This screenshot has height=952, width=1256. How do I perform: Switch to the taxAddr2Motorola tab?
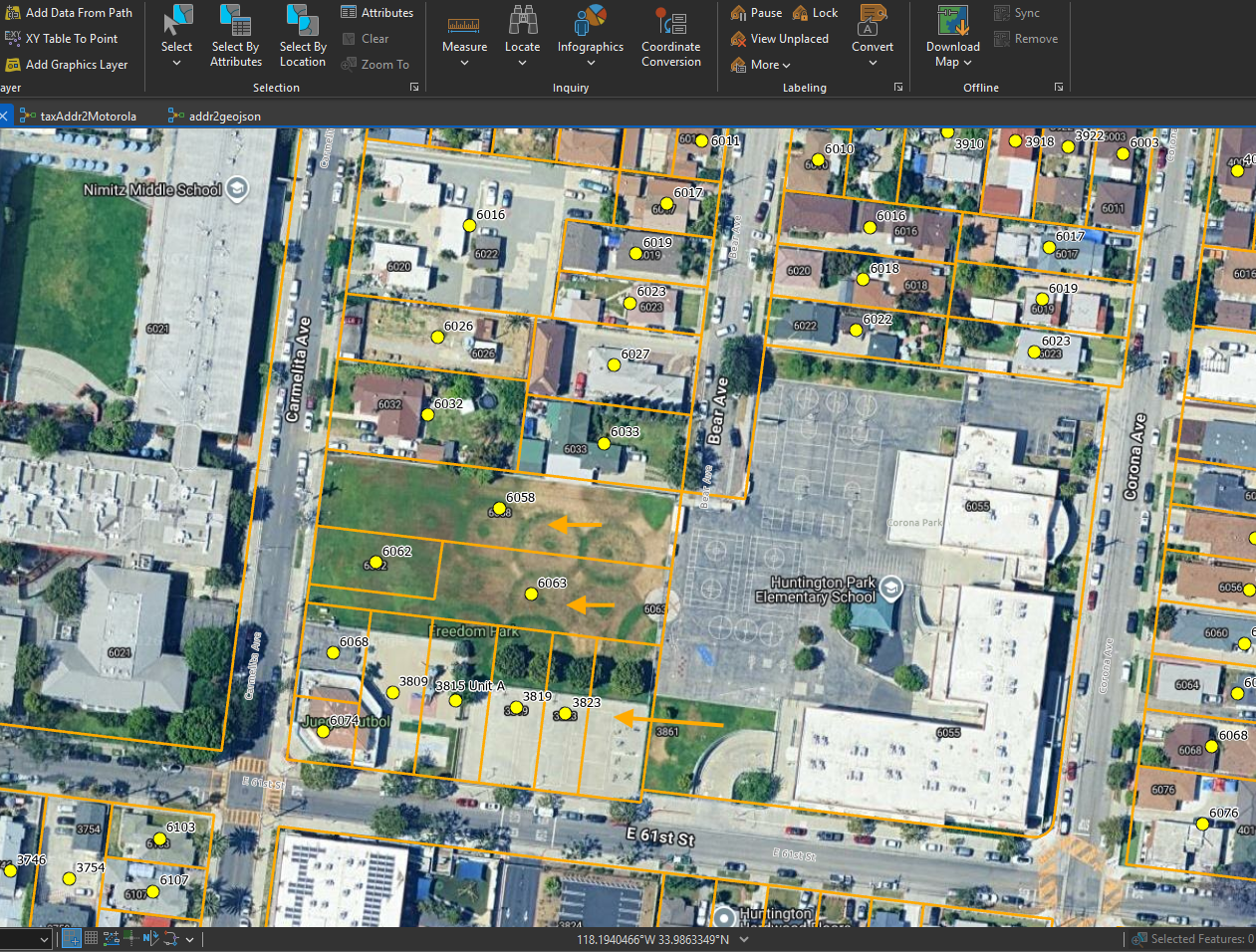[x=78, y=117]
